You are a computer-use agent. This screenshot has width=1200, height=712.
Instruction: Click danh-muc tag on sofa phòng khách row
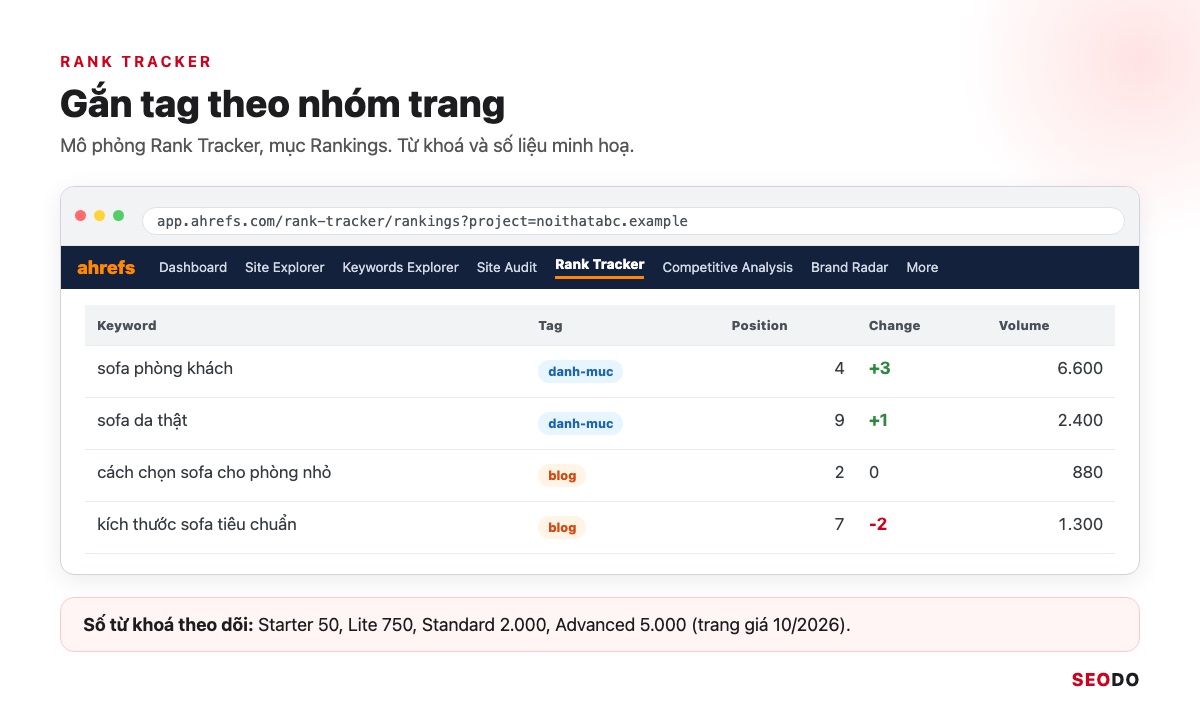click(580, 371)
